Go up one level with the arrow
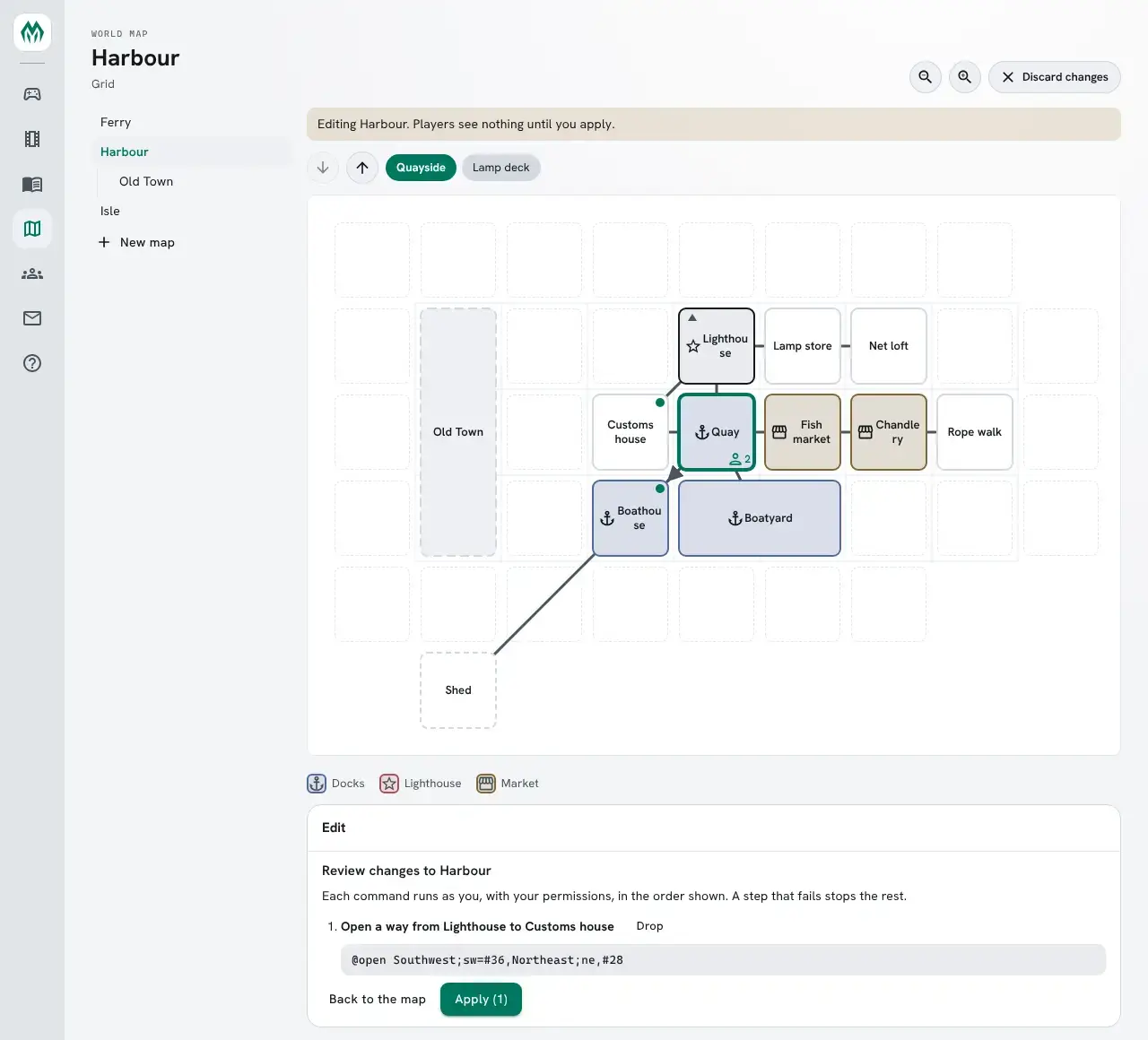 362,168
